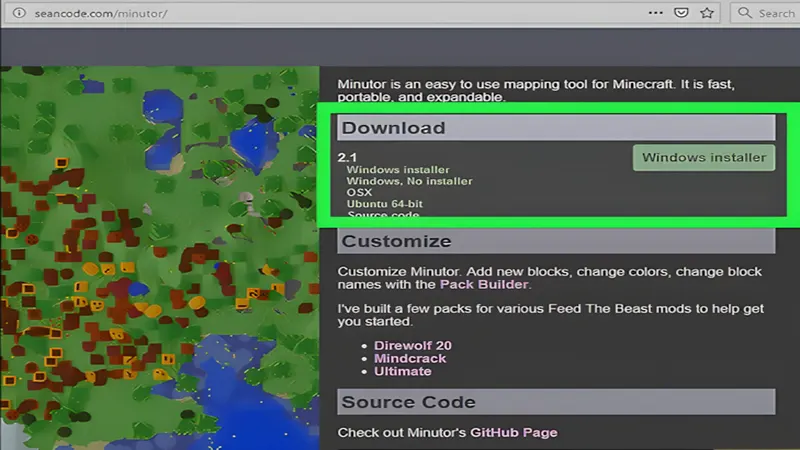Select the Windows installer download link

click(x=397, y=170)
